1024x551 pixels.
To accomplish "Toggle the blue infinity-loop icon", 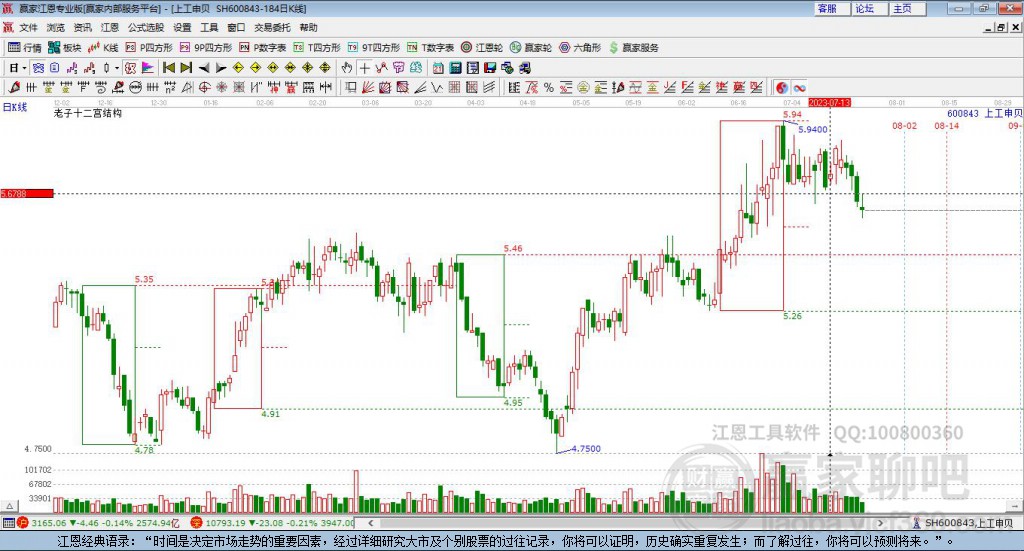I will tap(799, 87).
